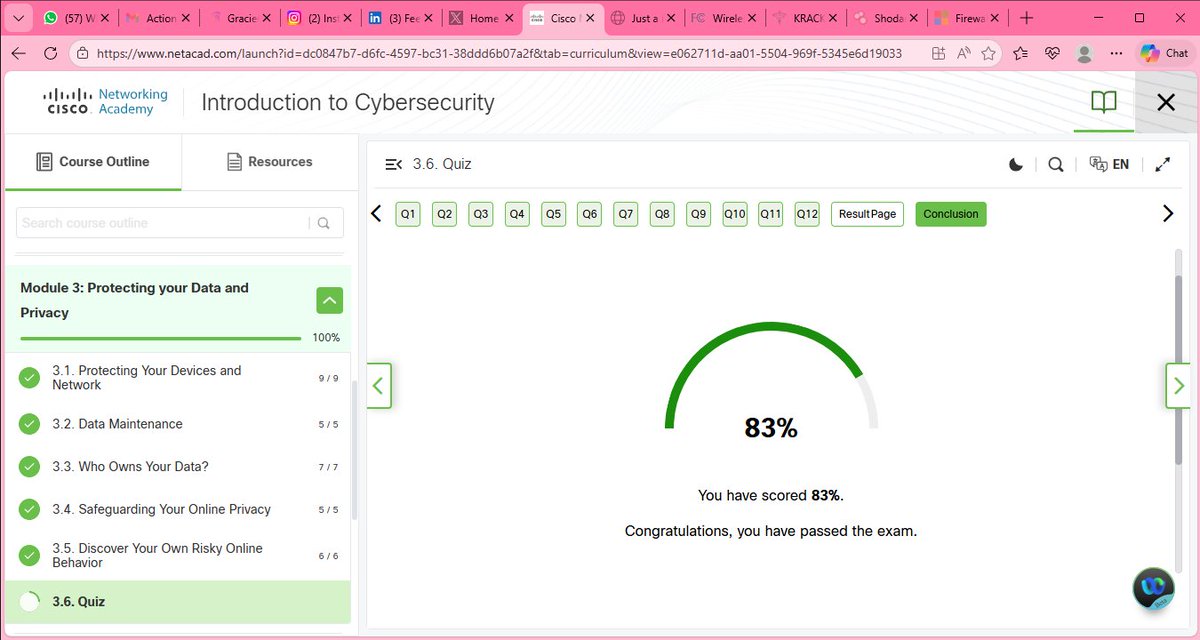Open 3.4 Safeguarding Your Online Privacy

click(179, 510)
